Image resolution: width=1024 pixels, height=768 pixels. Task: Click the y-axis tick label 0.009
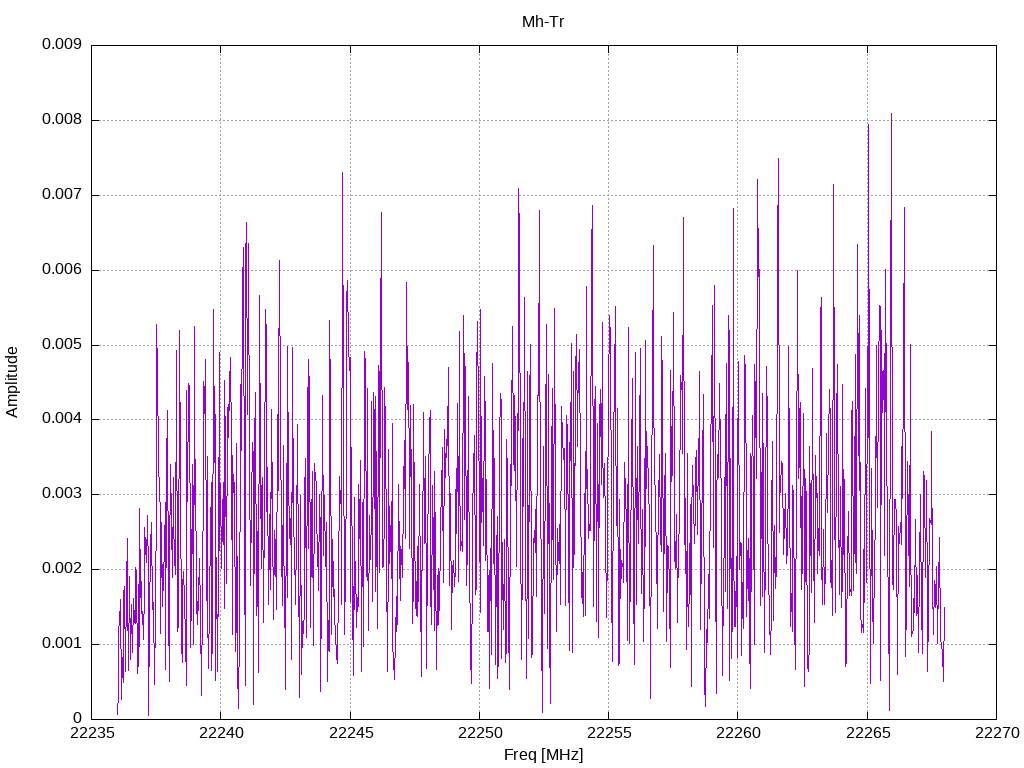pos(62,44)
